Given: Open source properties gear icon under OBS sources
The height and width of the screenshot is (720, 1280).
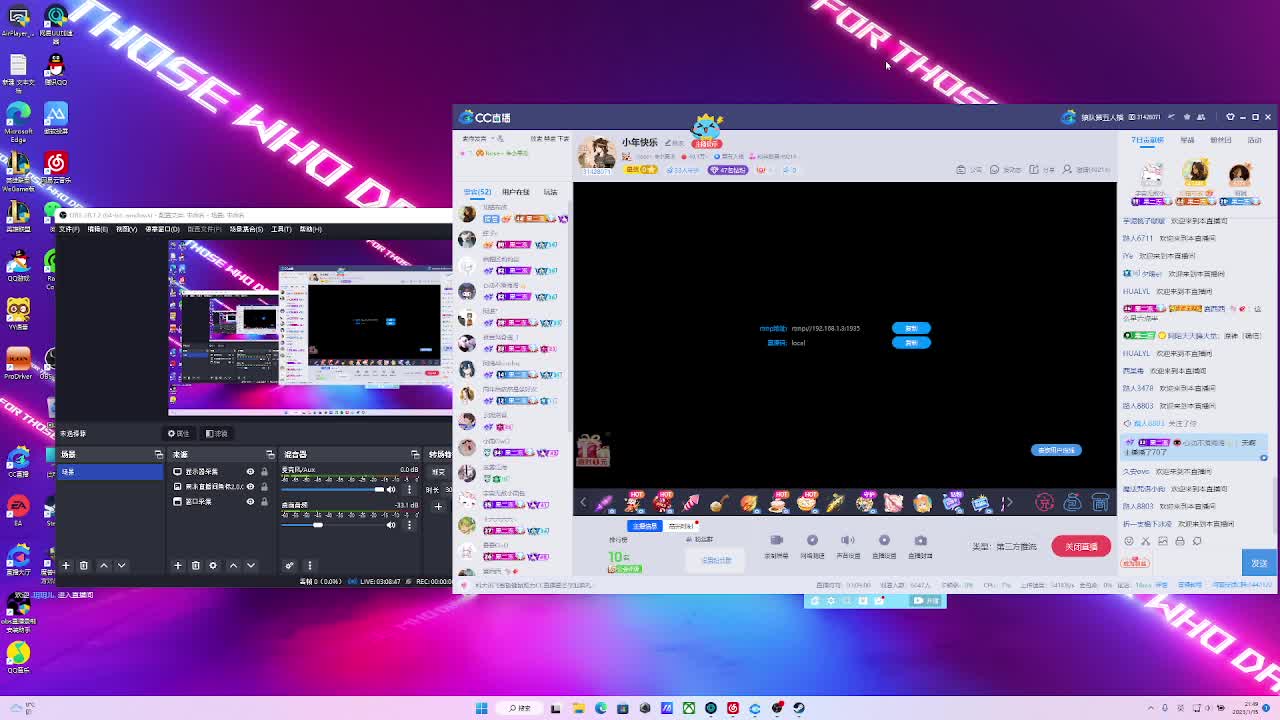Looking at the screenshot, I should (213, 566).
